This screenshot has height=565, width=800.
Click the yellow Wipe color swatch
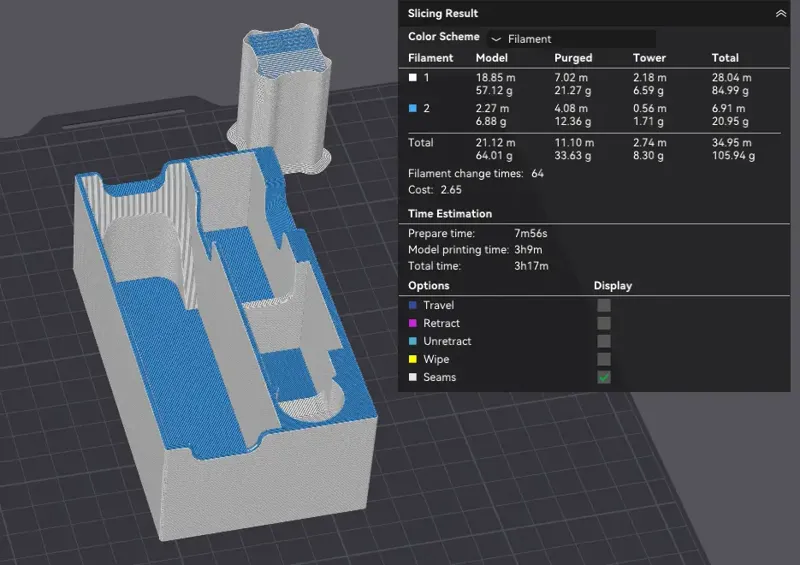413,359
